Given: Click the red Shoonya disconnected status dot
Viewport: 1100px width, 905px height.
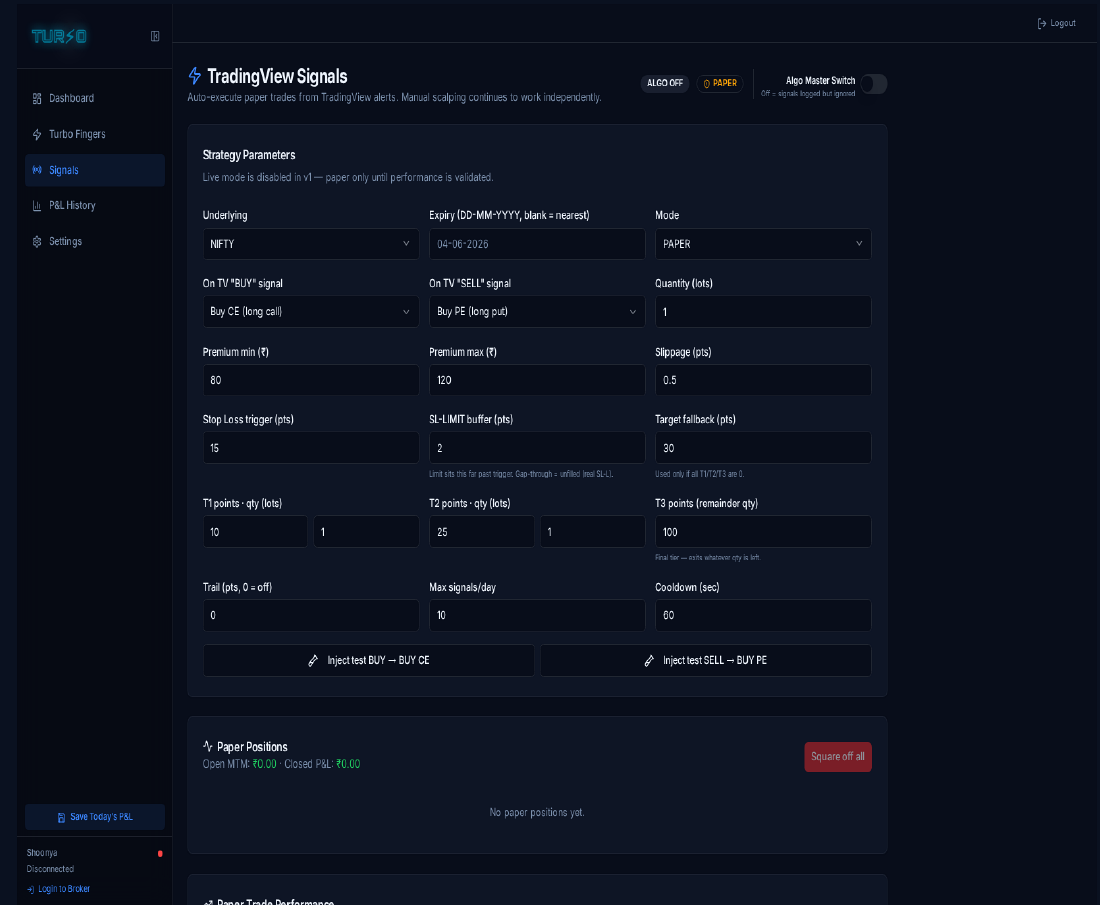Looking at the screenshot, I should click(x=160, y=854).
